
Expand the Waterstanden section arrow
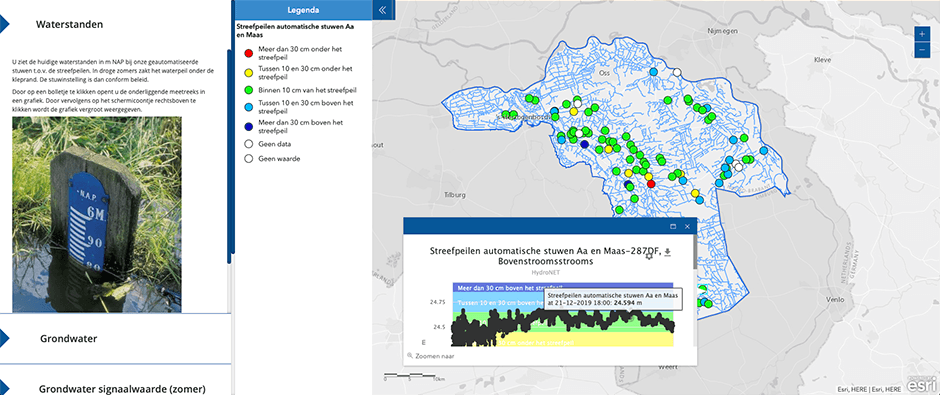coord(4,25)
